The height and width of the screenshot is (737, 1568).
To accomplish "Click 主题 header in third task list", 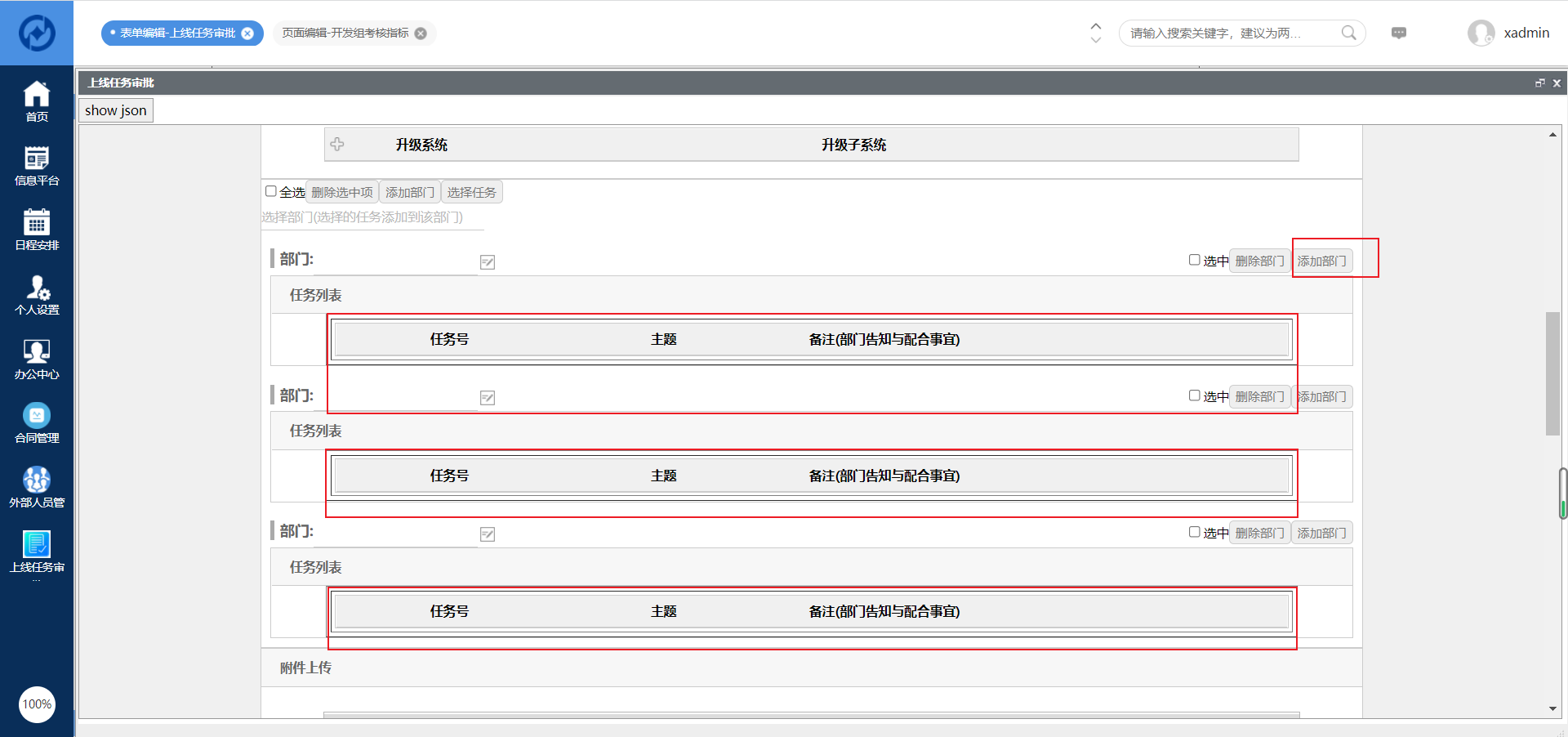I will coord(664,611).
